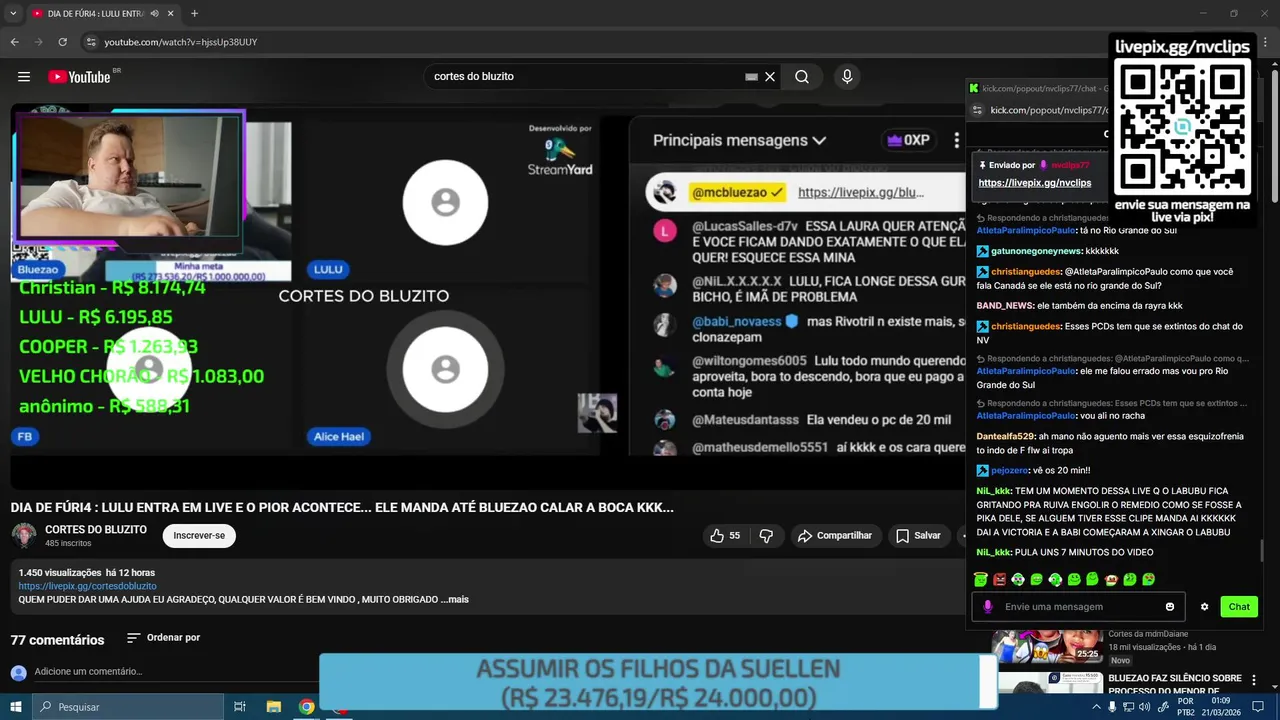Open Kick chat settings gear
1280x720 pixels.
coord(1205,607)
